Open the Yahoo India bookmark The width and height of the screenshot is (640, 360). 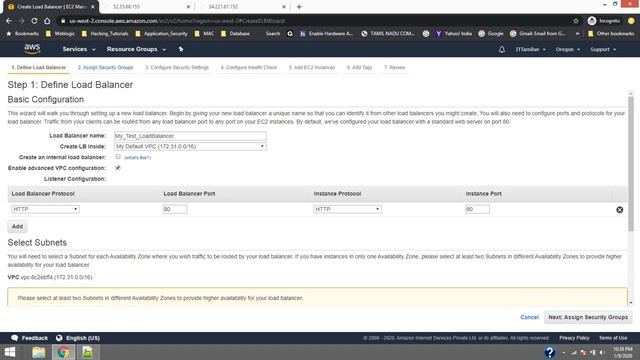(x=453, y=33)
